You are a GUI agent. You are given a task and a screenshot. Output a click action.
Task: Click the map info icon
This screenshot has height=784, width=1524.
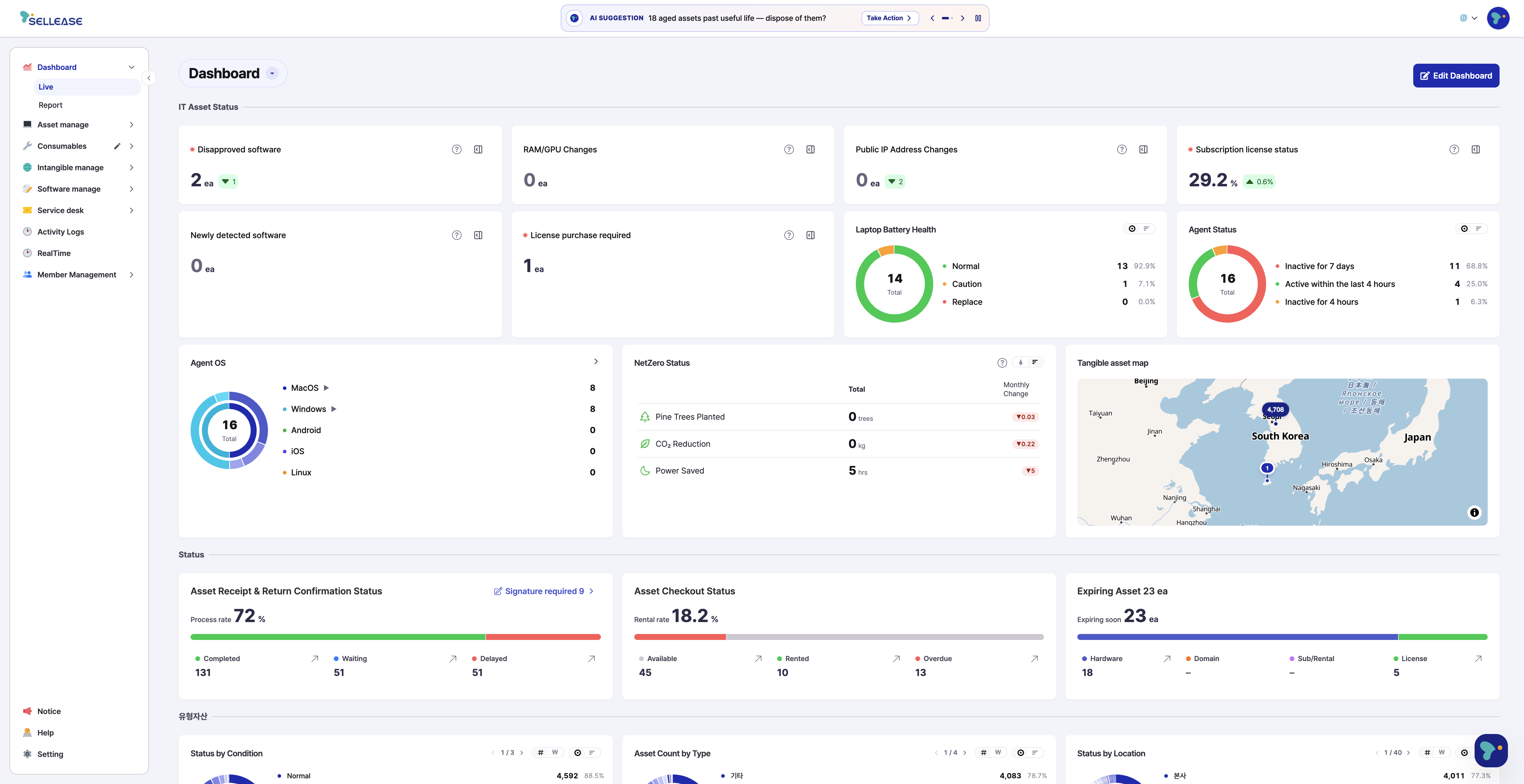(1474, 513)
